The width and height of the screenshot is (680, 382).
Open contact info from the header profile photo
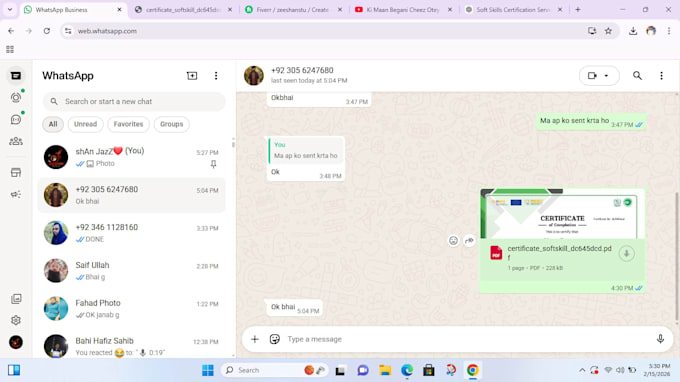pyautogui.click(x=254, y=76)
